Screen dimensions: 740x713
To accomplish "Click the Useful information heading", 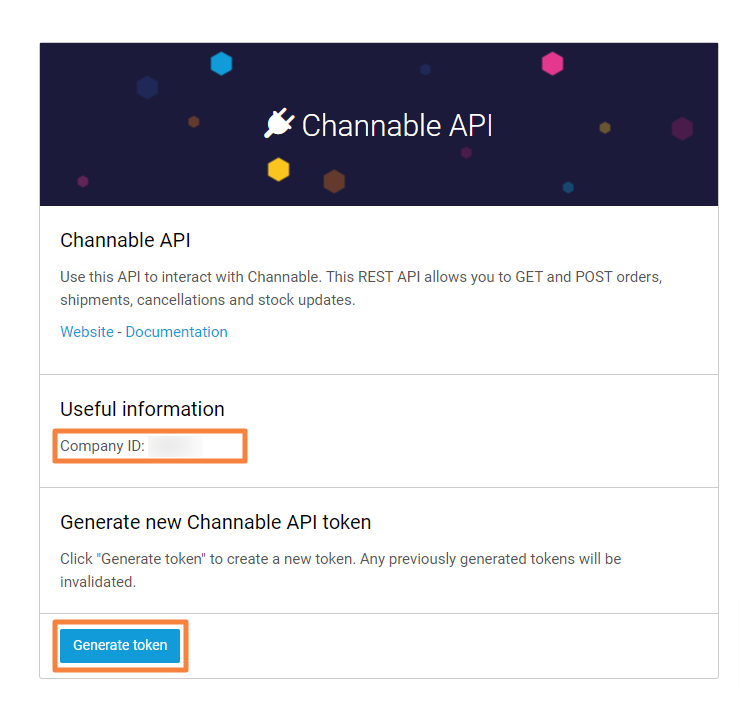I will [142, 409].
